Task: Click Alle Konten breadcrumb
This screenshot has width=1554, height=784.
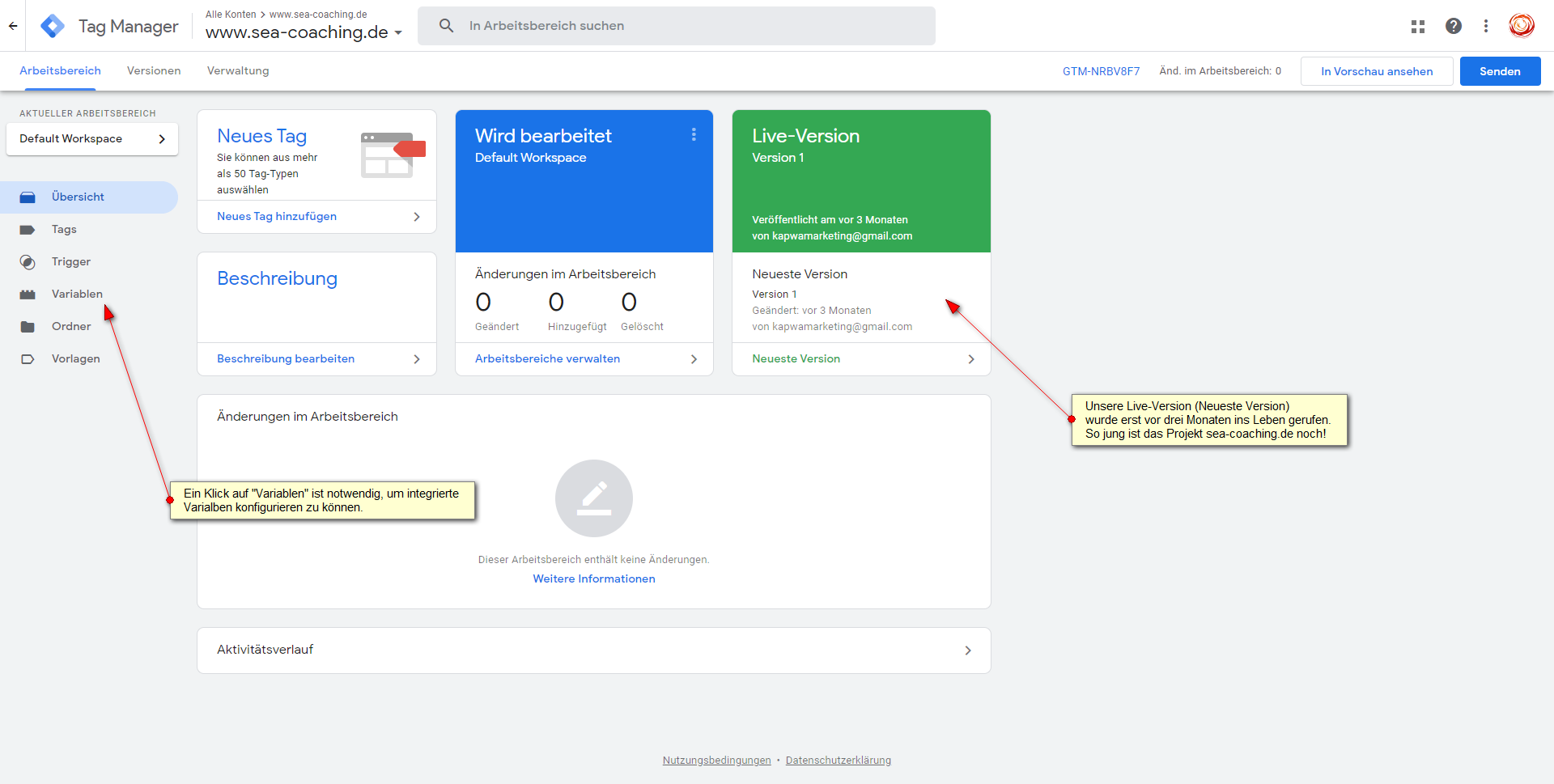Action: [x=231, y=15]
